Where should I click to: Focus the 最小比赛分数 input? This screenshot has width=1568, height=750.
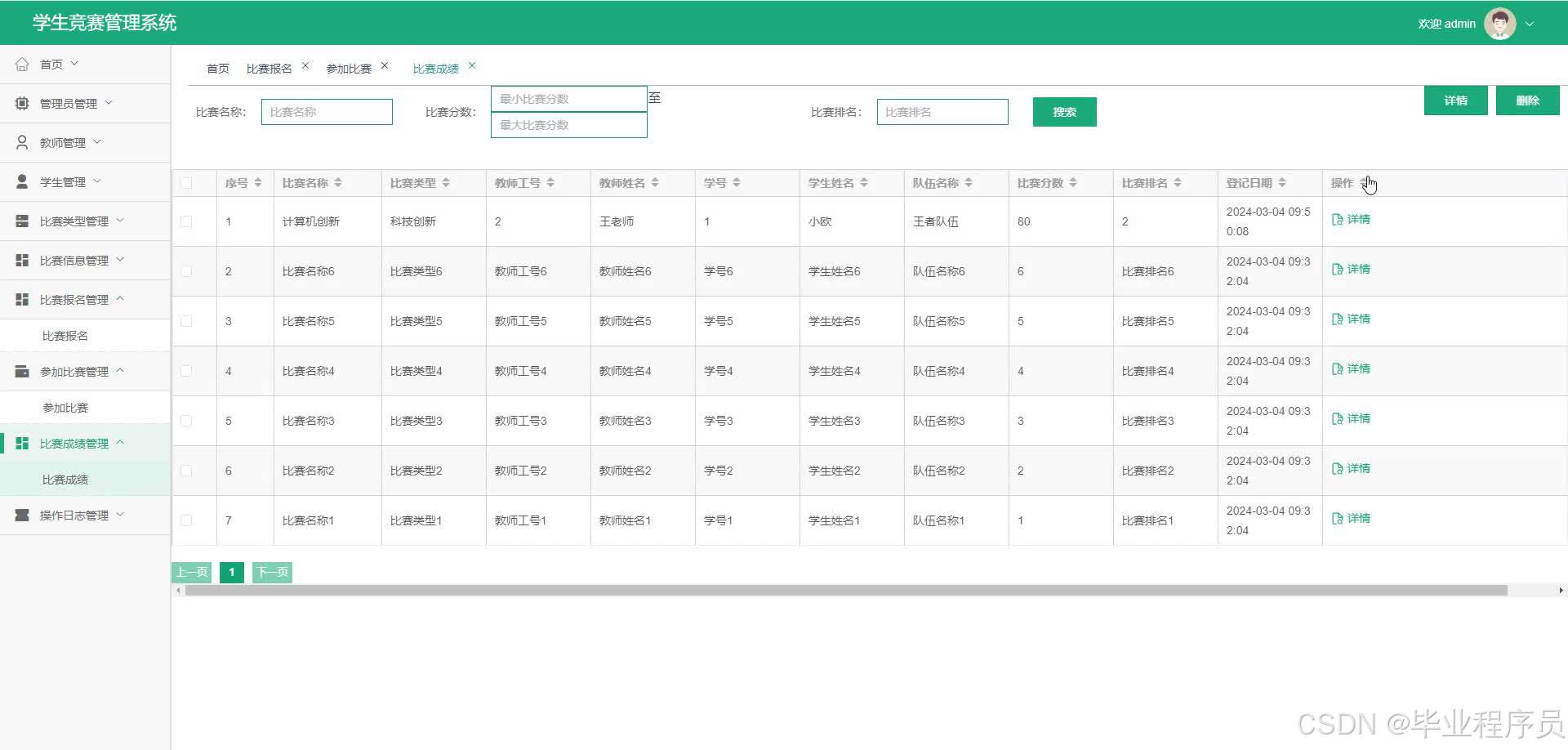tap(569, 99)
